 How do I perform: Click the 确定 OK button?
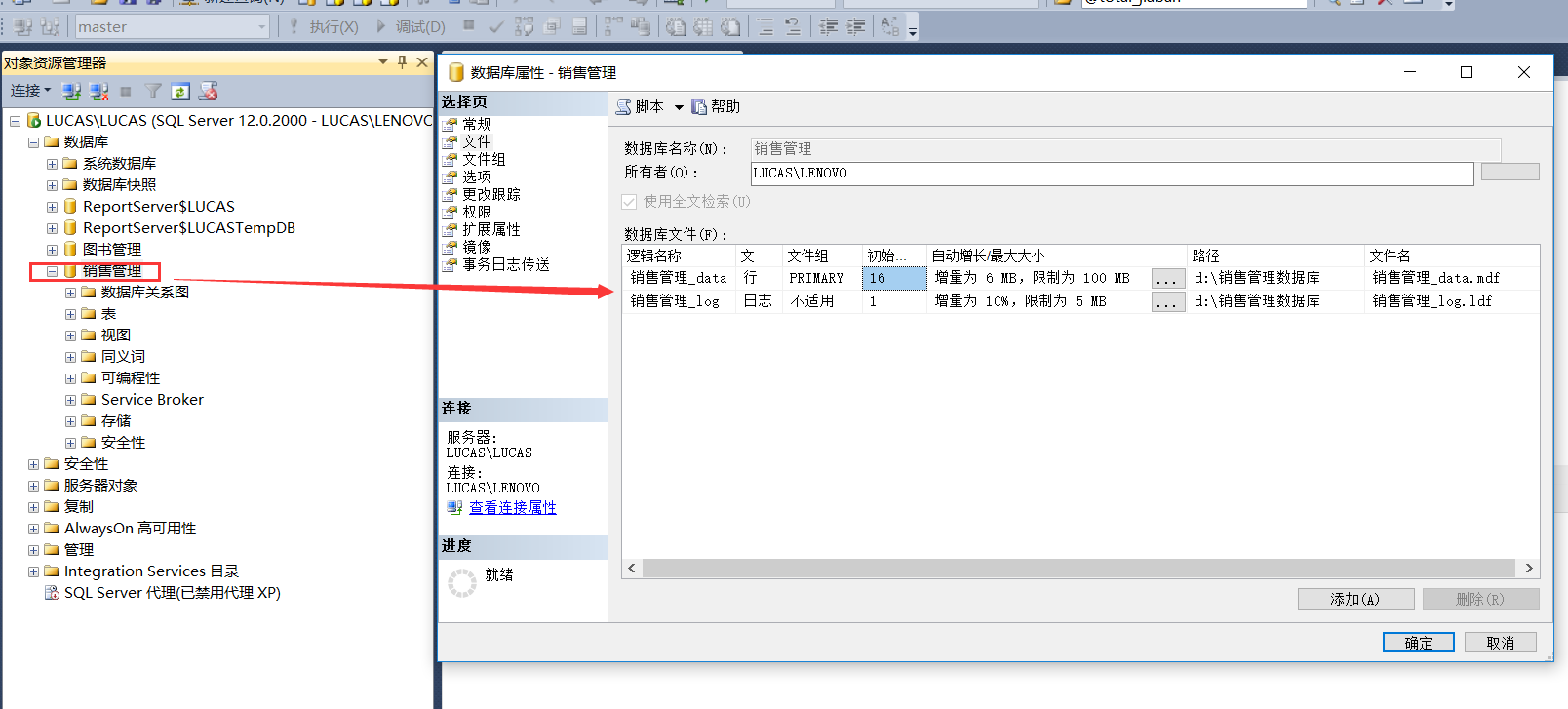point(1418,643)
